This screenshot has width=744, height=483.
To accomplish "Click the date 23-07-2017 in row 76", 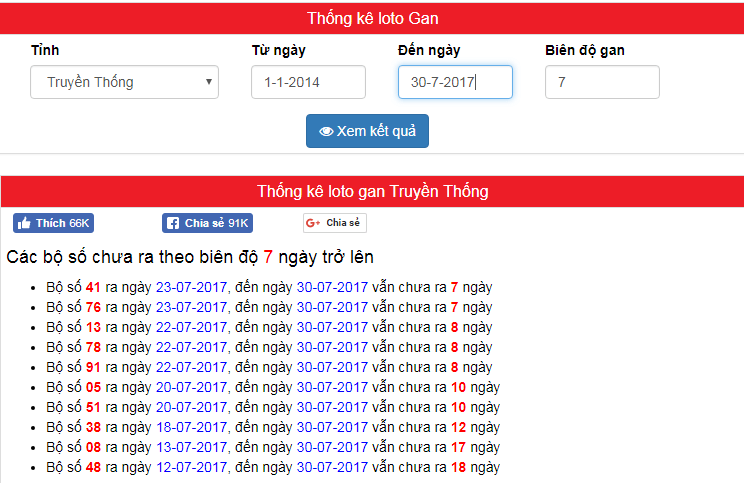I will 191,307.
